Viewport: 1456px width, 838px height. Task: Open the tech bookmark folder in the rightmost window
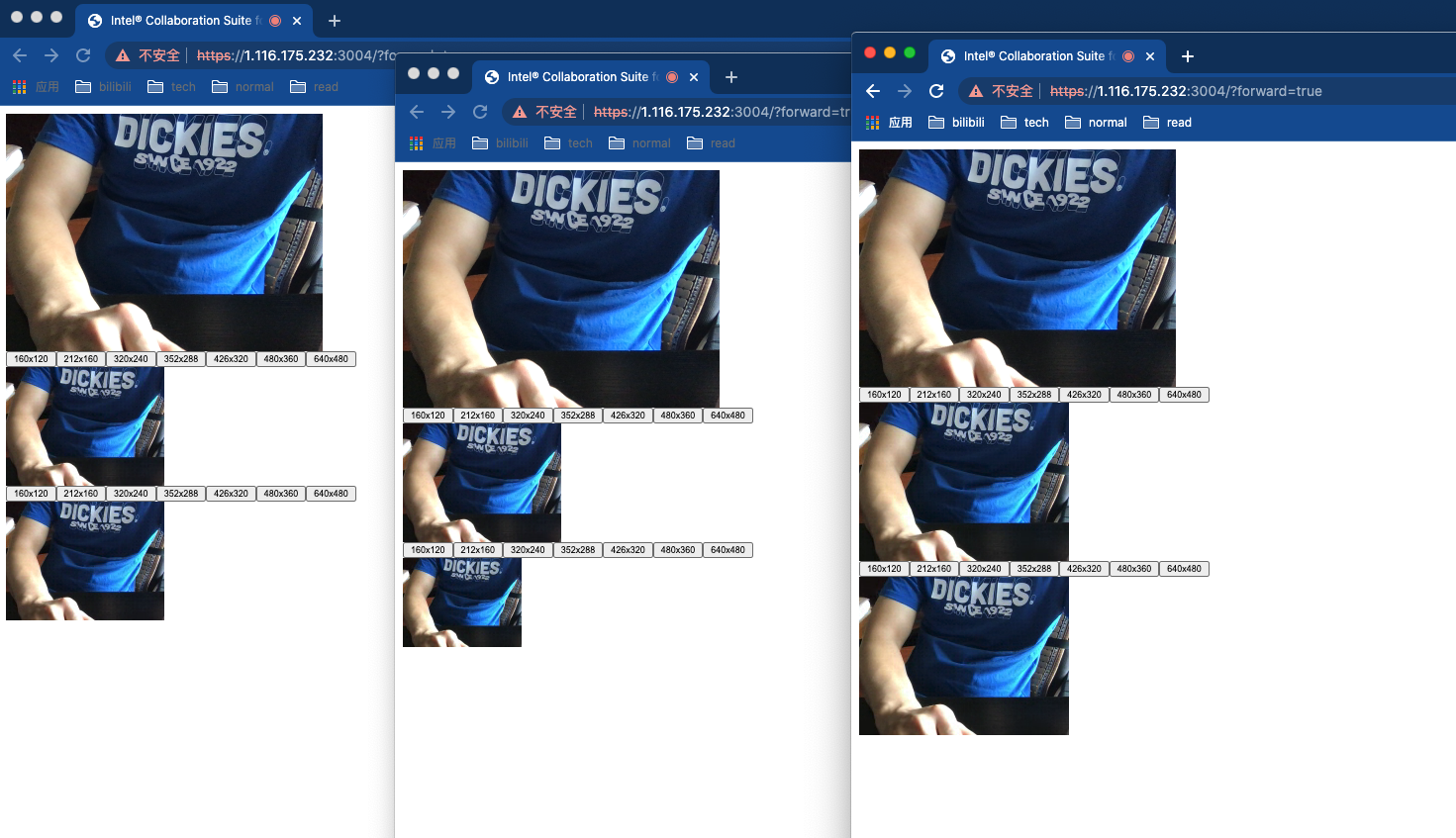[x=1024, y=123]
